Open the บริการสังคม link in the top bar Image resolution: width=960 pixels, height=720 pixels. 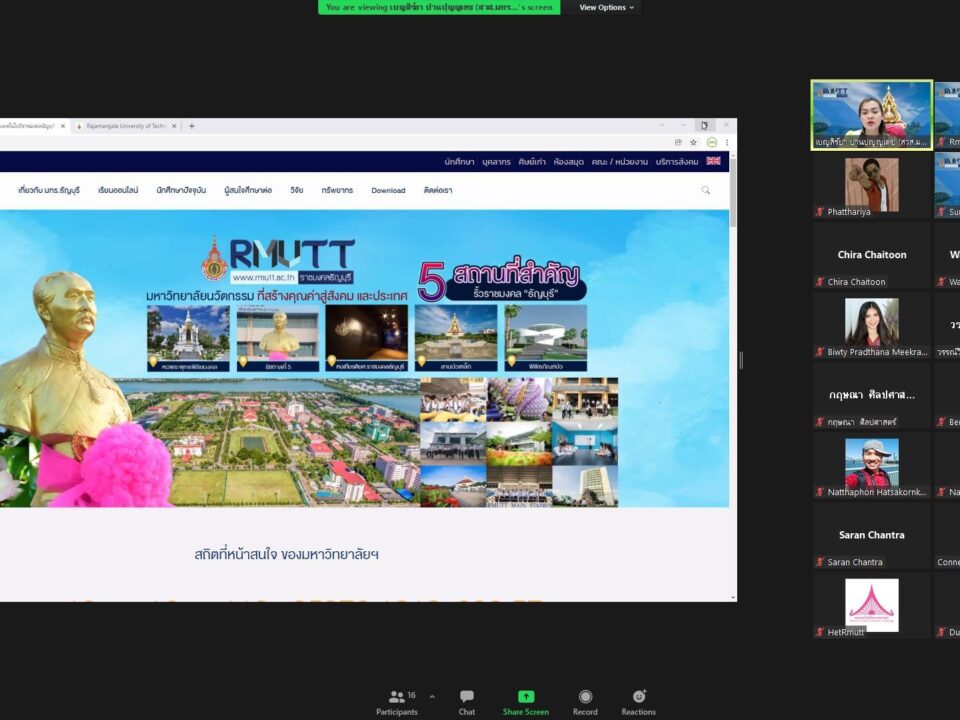[677, 162]
